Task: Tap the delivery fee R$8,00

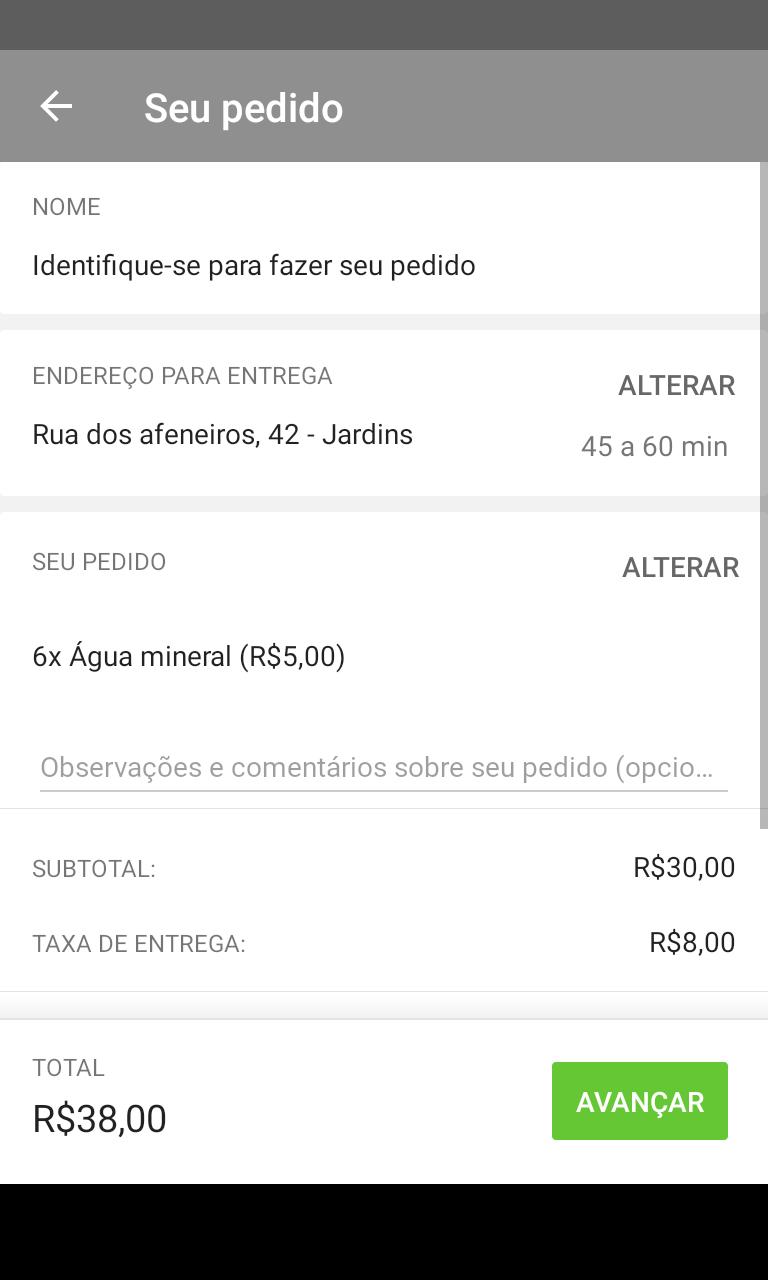Action: pyautogui.click(x=692, y=942)
